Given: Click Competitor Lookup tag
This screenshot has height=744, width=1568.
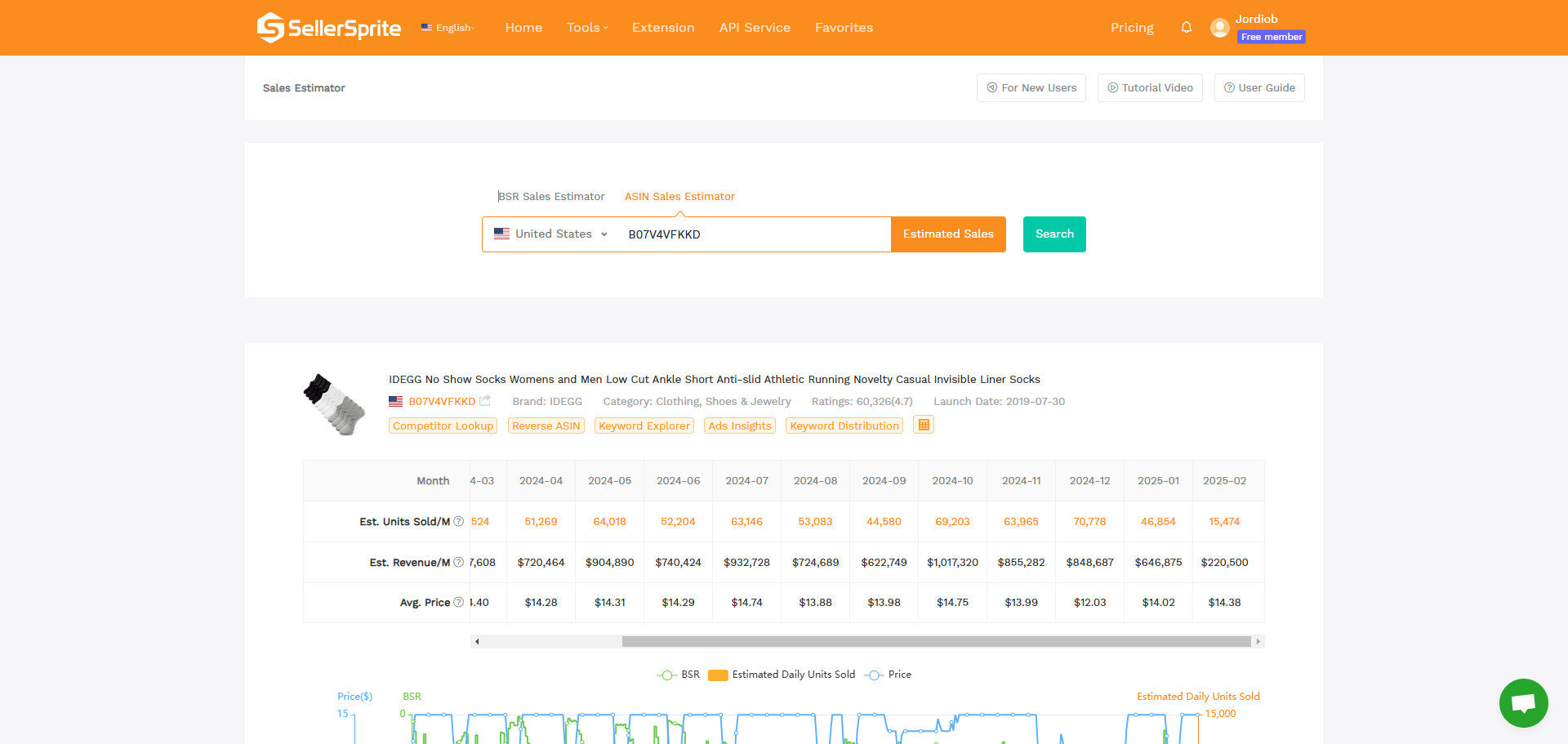Looking at the screenshot, I should (443, 425).
